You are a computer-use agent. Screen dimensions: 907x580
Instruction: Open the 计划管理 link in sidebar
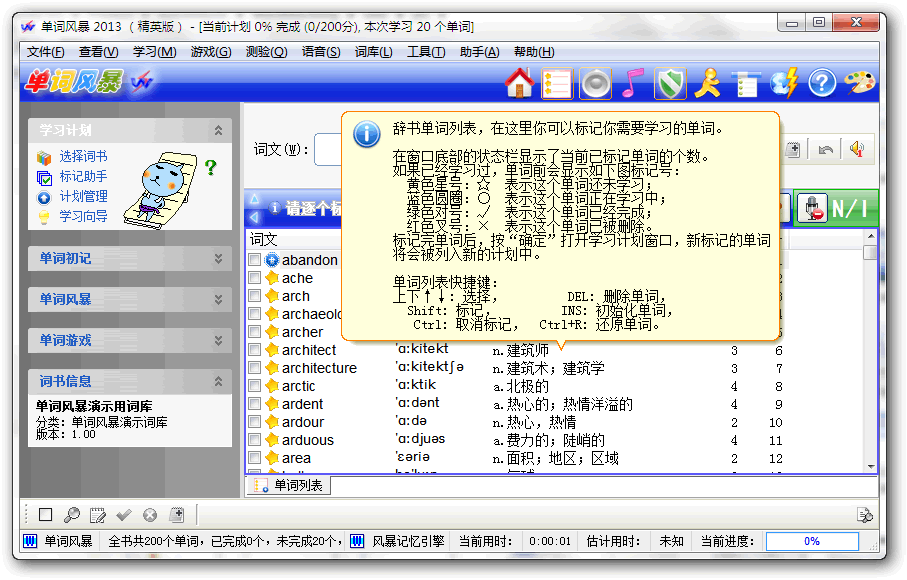(83, 197)
